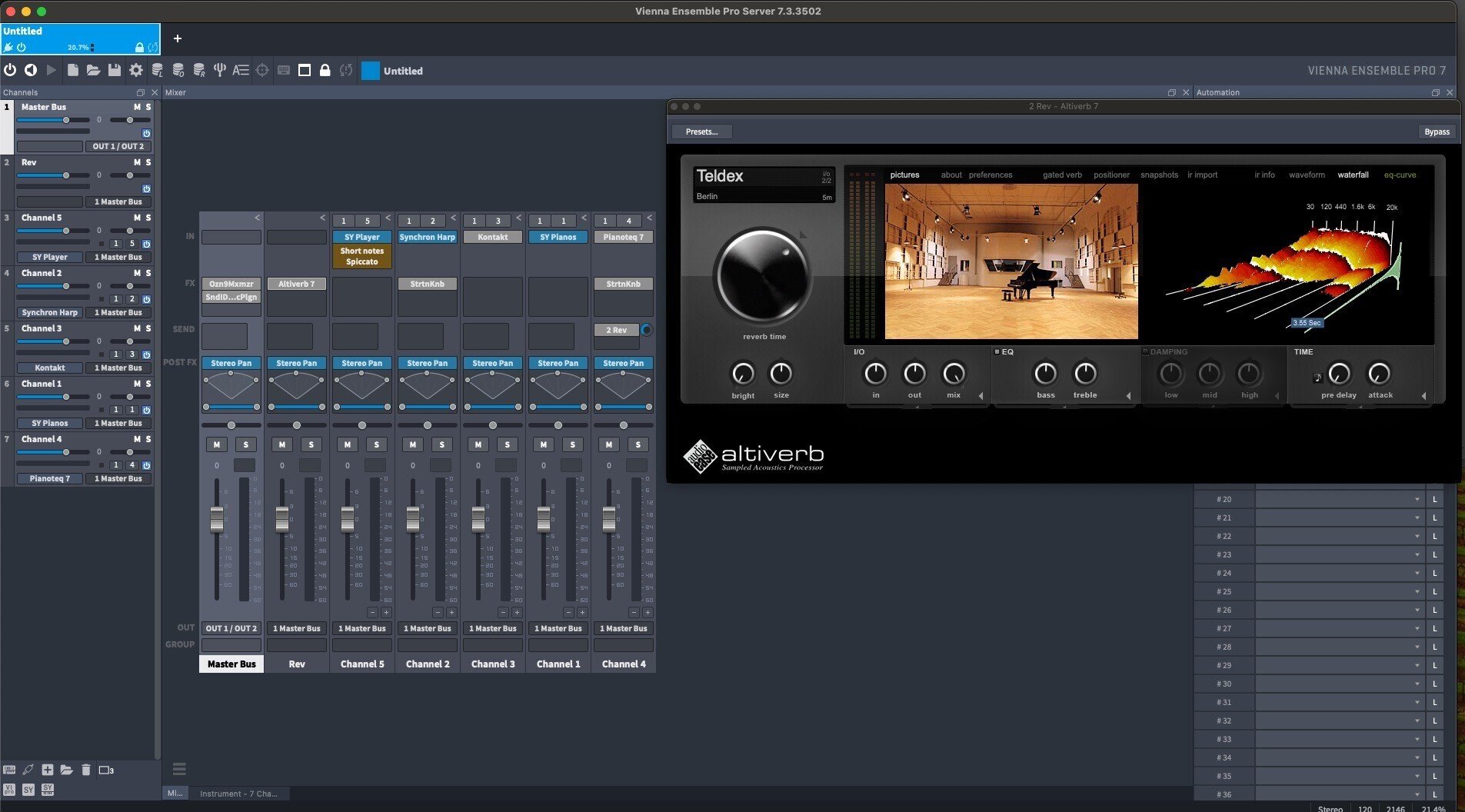Click the toolbar padlock icon

click(x=325, y=70)
